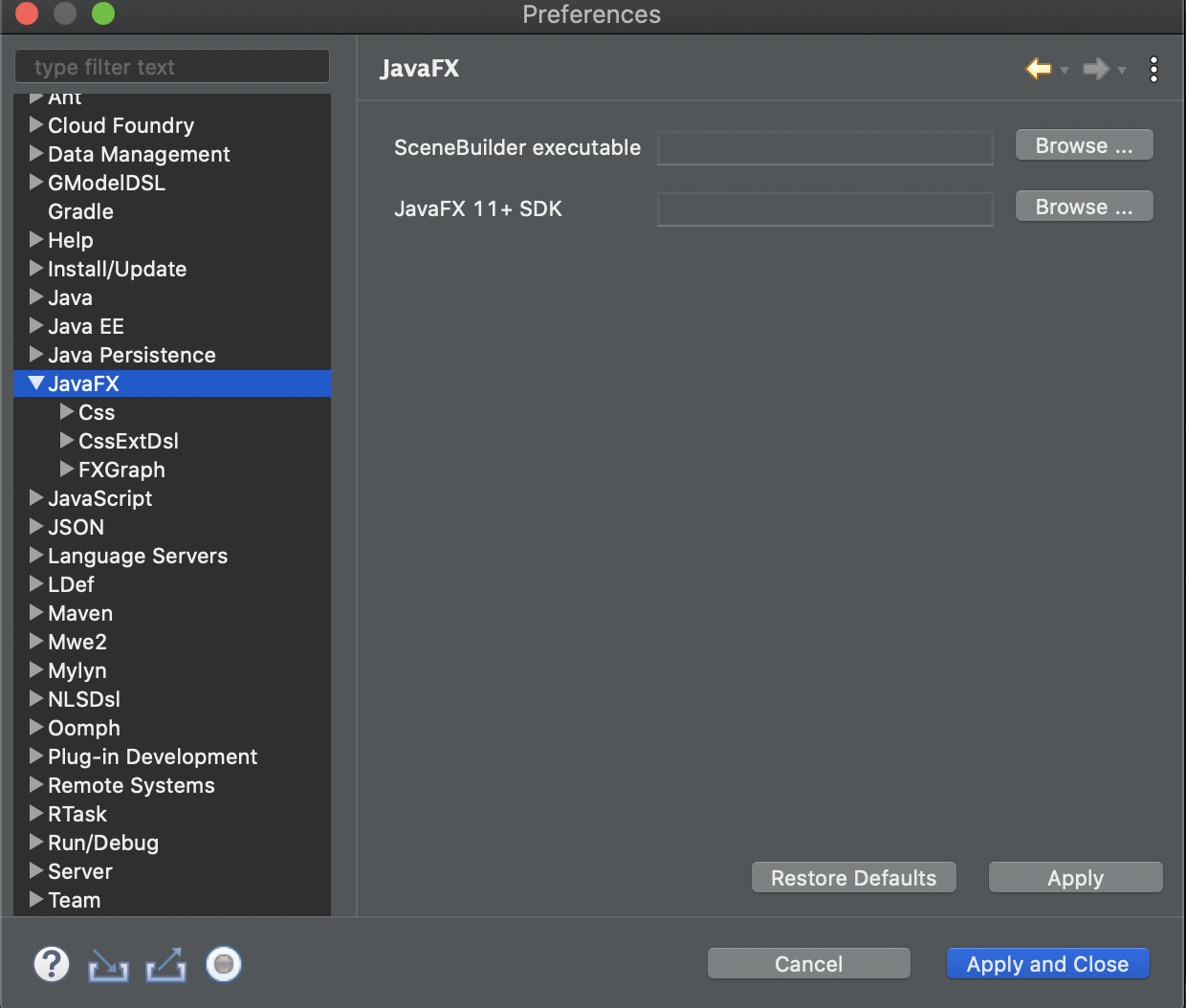Expand the Data Management tree node
Image resolution: width=1186 pixels, height=1008 pixels.
[x=36, y=153]
